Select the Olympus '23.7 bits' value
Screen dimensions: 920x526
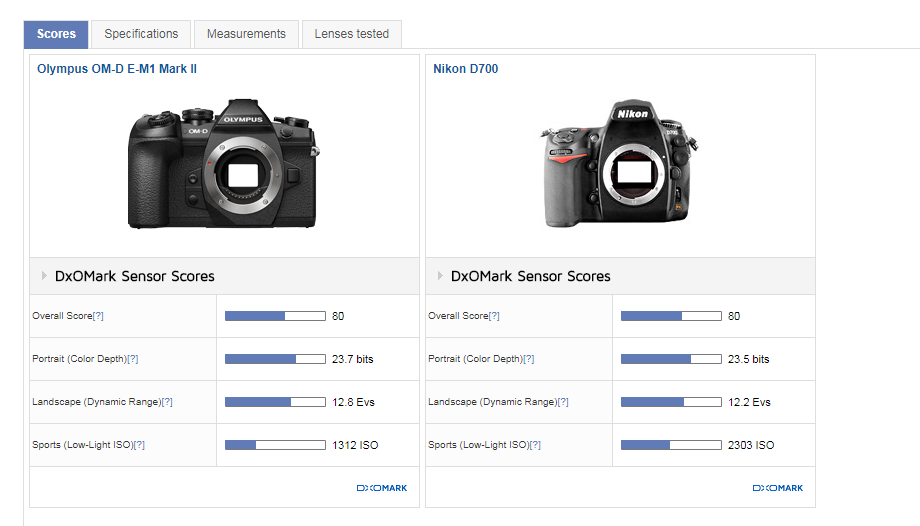pos(353,359)
